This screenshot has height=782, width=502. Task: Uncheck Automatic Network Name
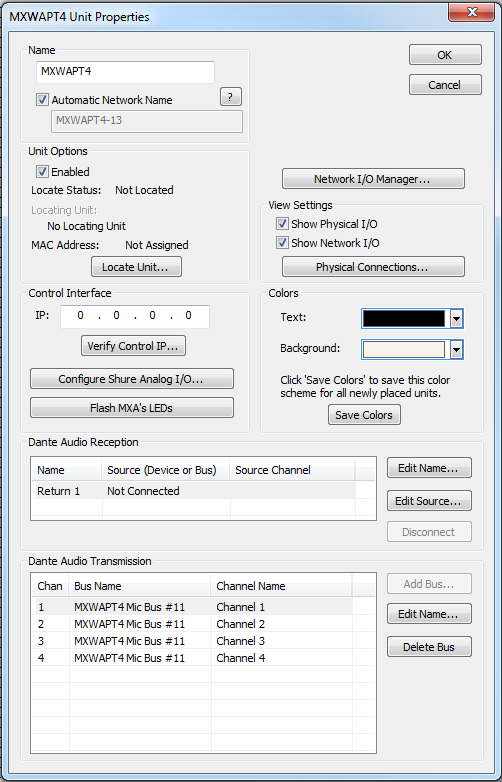[x=43, y=100]
